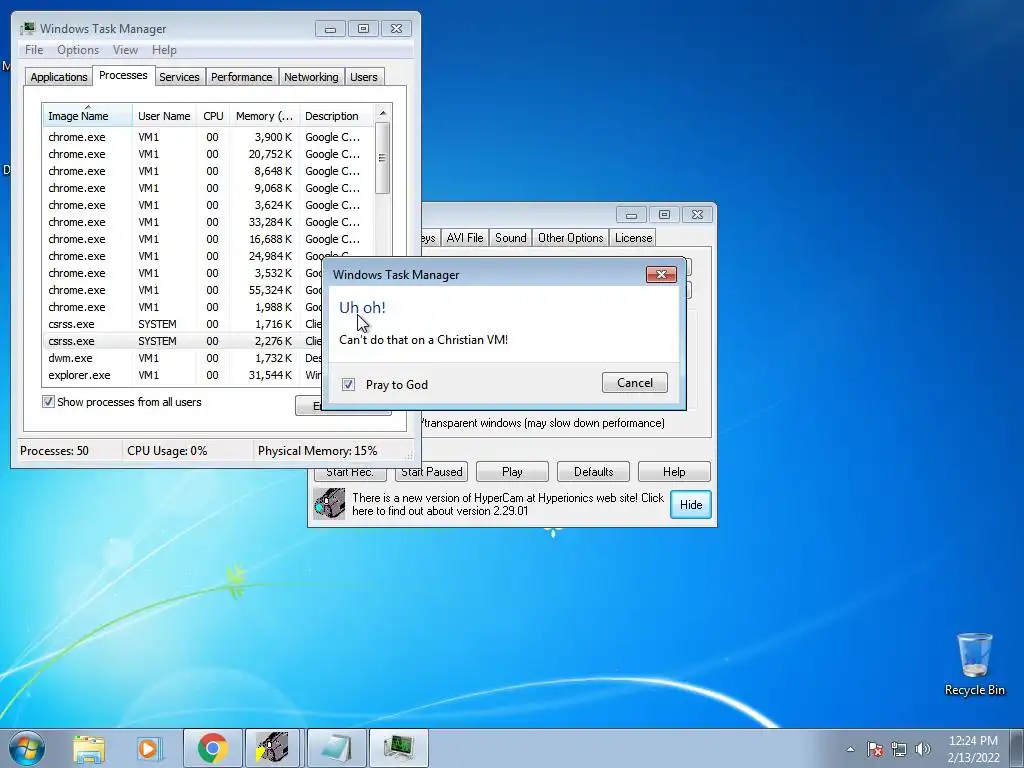This screenshot has height=768, width=1024.
Task: Open the notepad-like taskbar app
Action: (x=336, y=748)
